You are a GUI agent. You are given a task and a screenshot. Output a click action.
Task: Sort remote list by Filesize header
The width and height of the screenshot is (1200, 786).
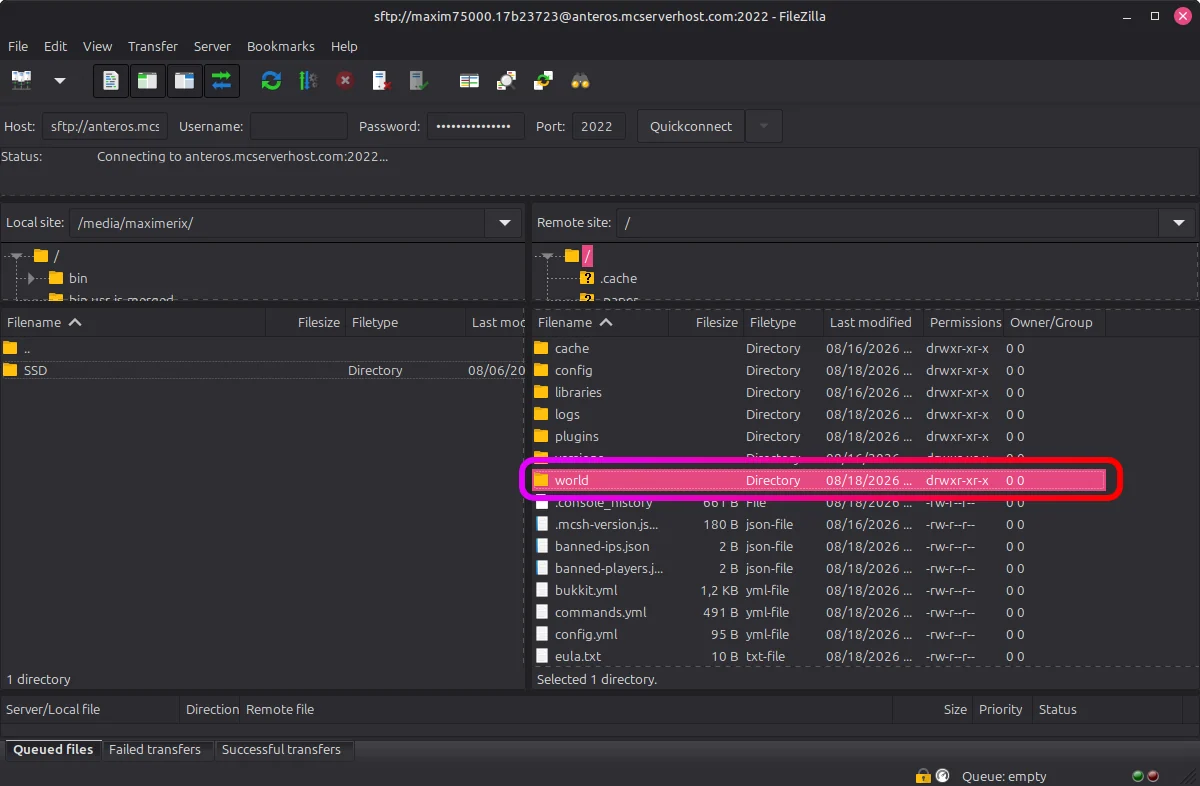pyautogui.click(x=706, y=322)
